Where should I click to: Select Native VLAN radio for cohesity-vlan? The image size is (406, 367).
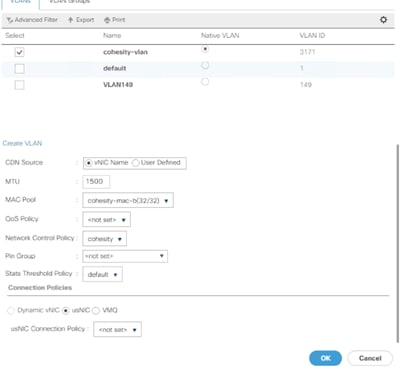(x=205, y=49)
